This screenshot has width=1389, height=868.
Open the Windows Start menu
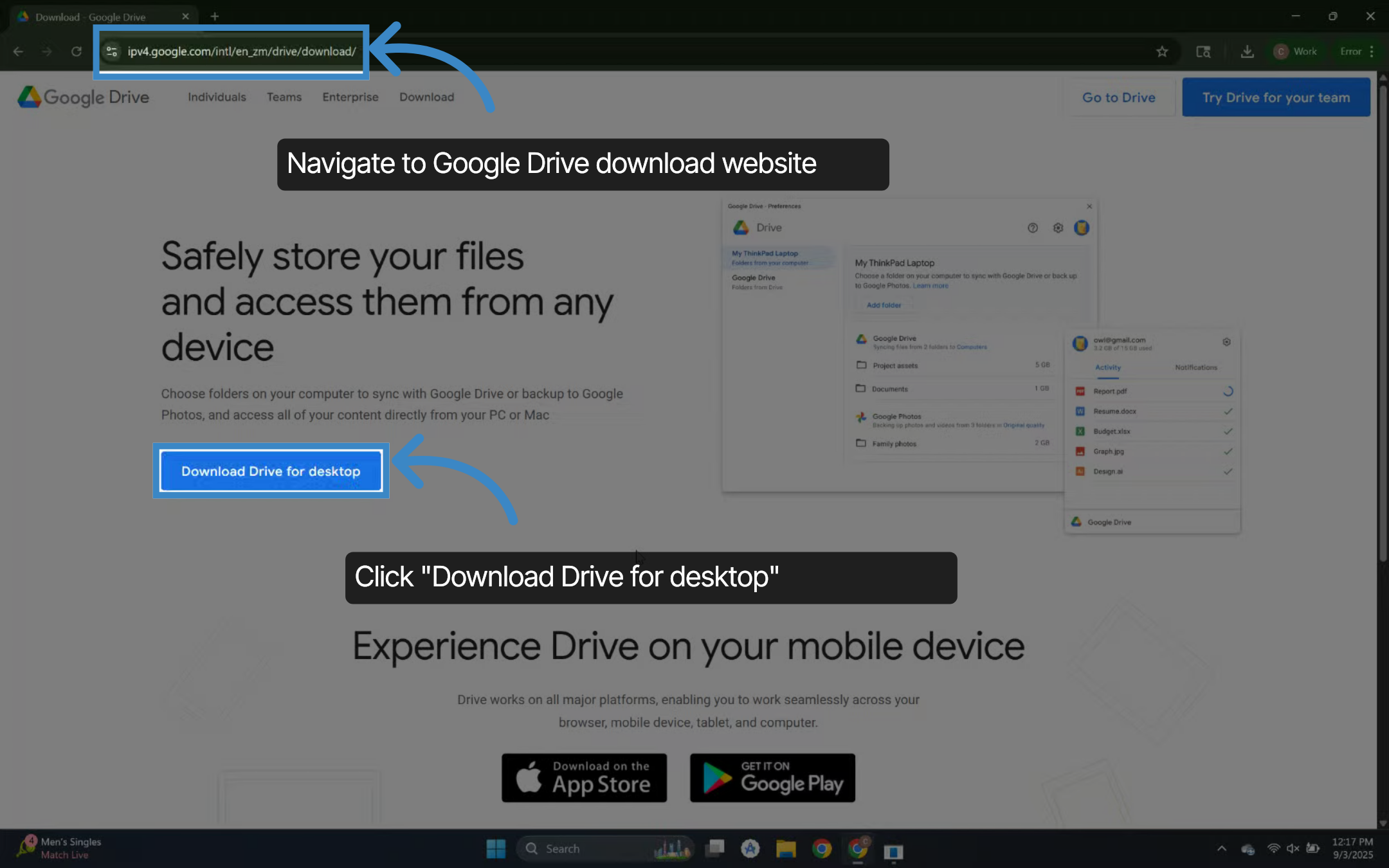495,849
